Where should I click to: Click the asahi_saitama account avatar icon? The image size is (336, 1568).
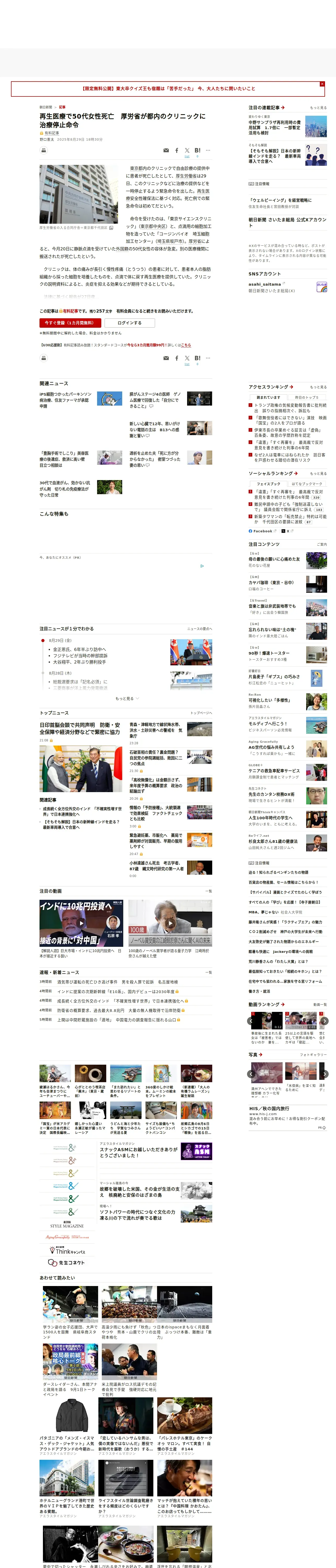point(321,287)
